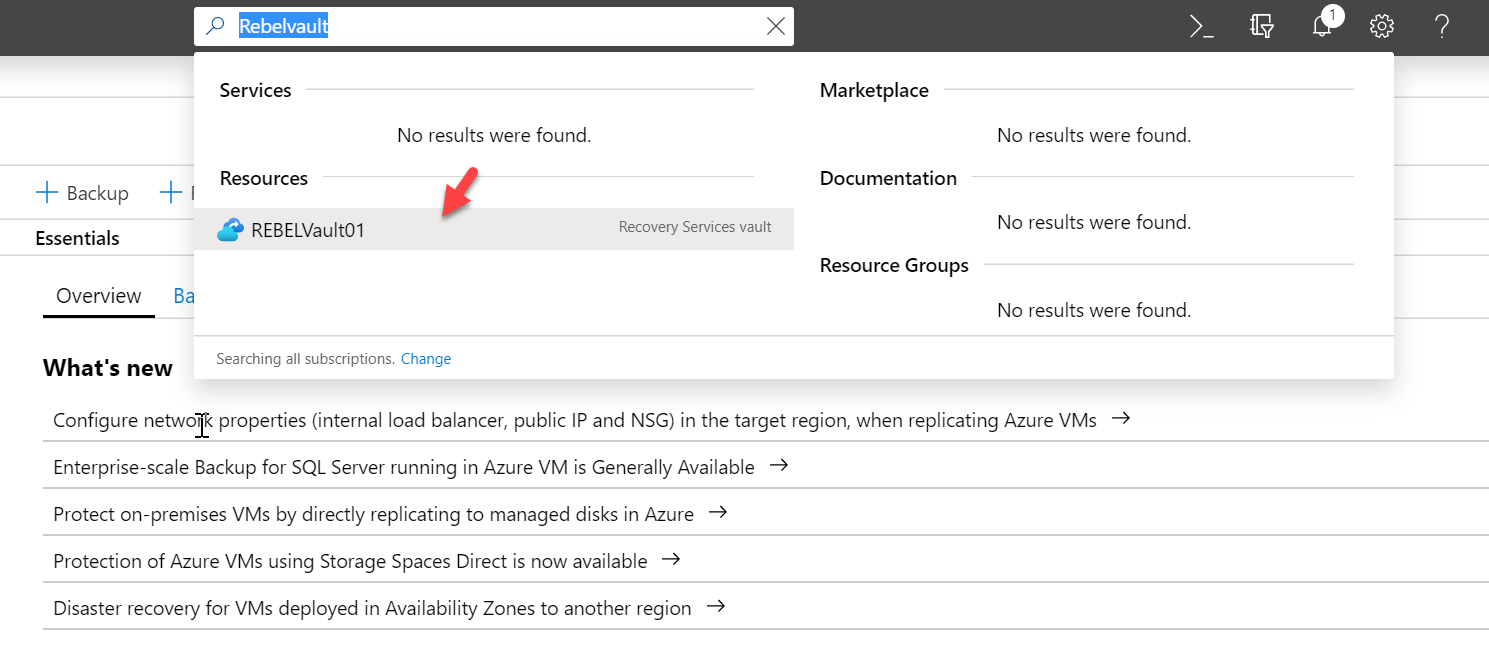This screenshot has height=646, width=1489.
Task: Click the Recovery Services vault type label
Action: tap(695, 227)
